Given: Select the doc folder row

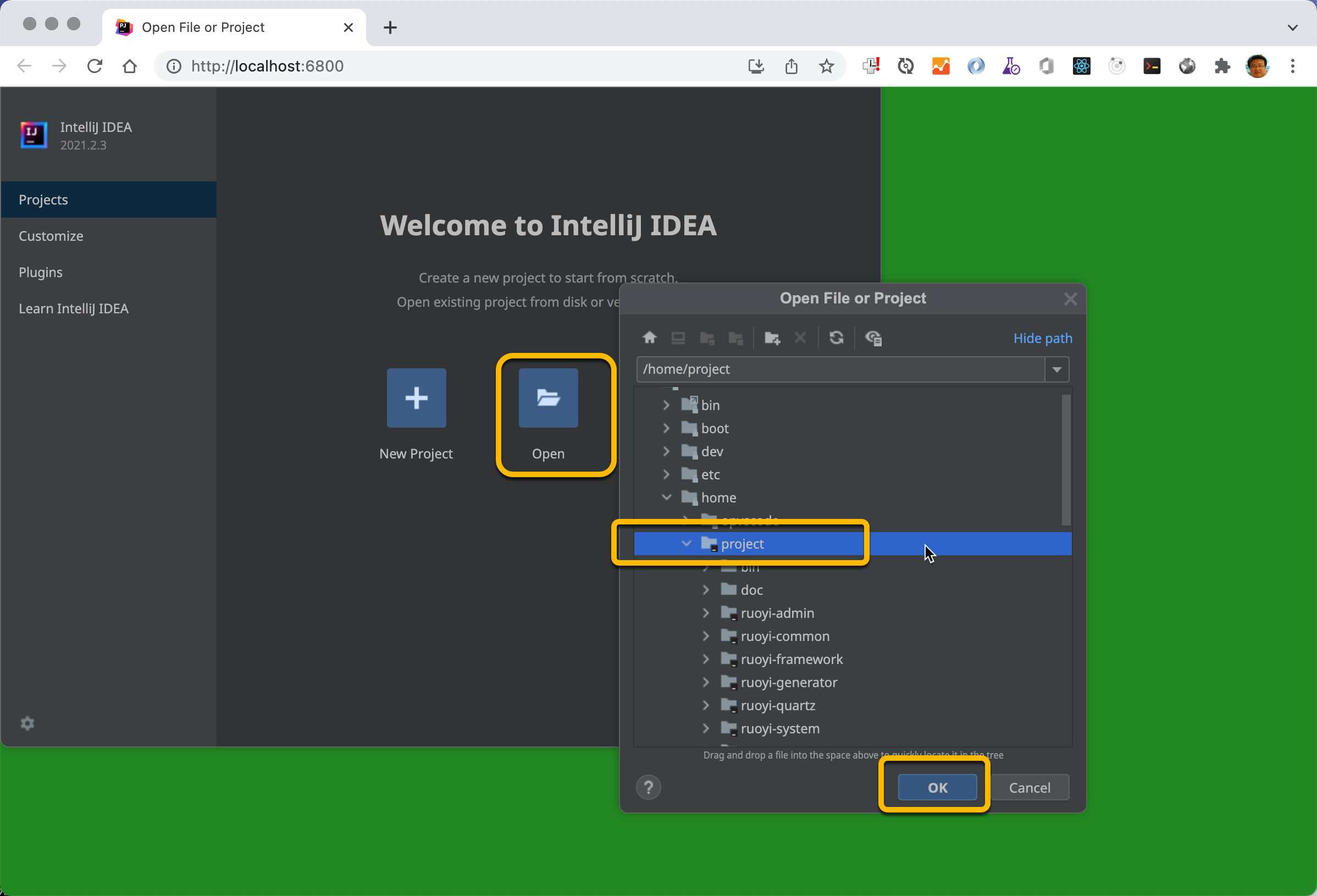Looking at the screenshot, I should pyautogui.click(x=853, y=589).
